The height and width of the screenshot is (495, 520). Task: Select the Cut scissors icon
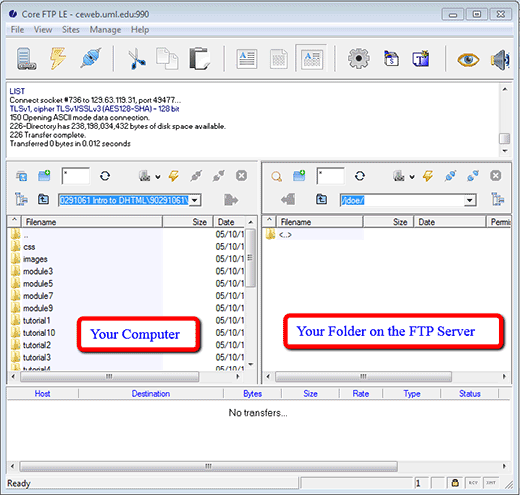click(x=137, y=59)
